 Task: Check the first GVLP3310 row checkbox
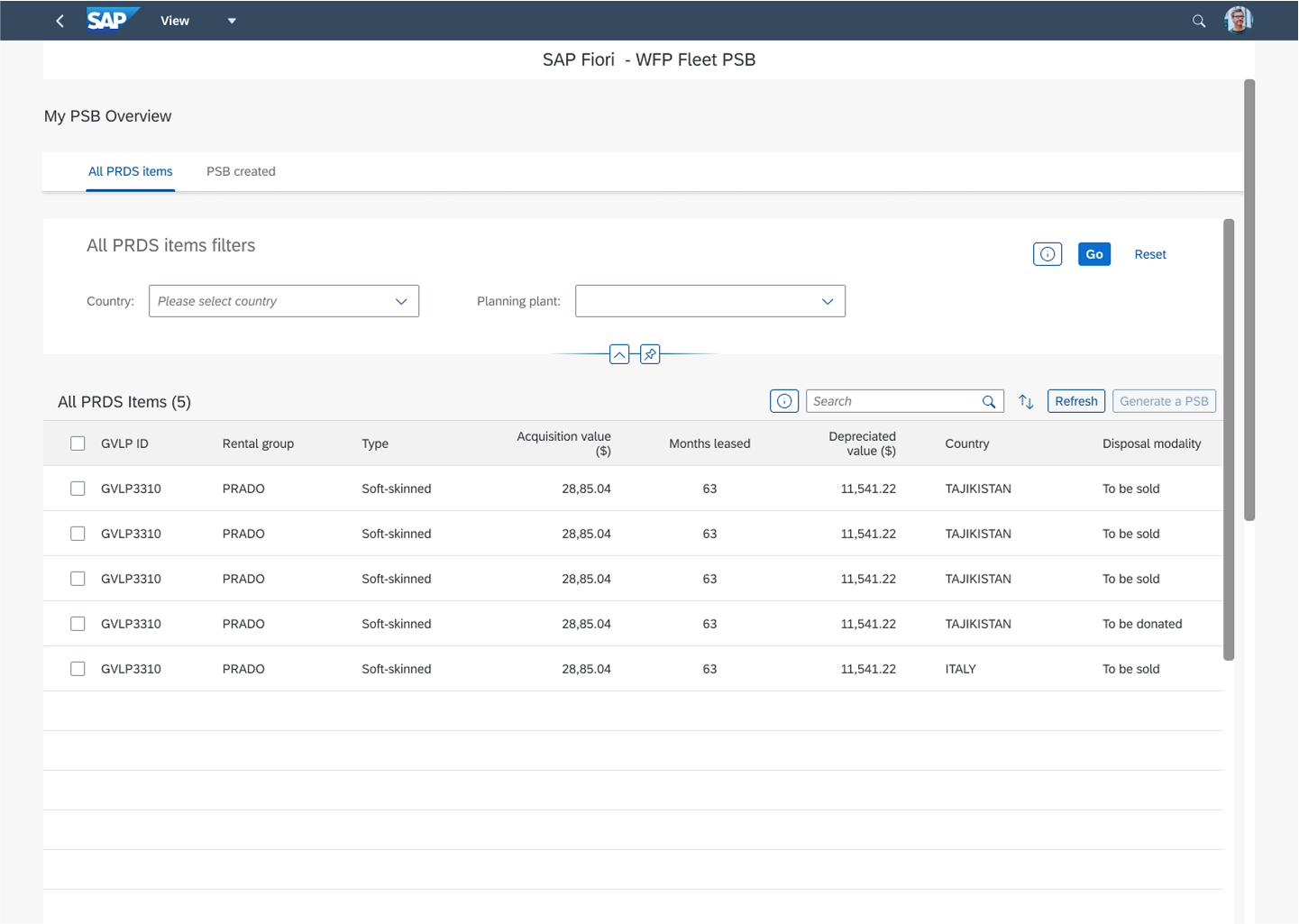tap(78, 489)
